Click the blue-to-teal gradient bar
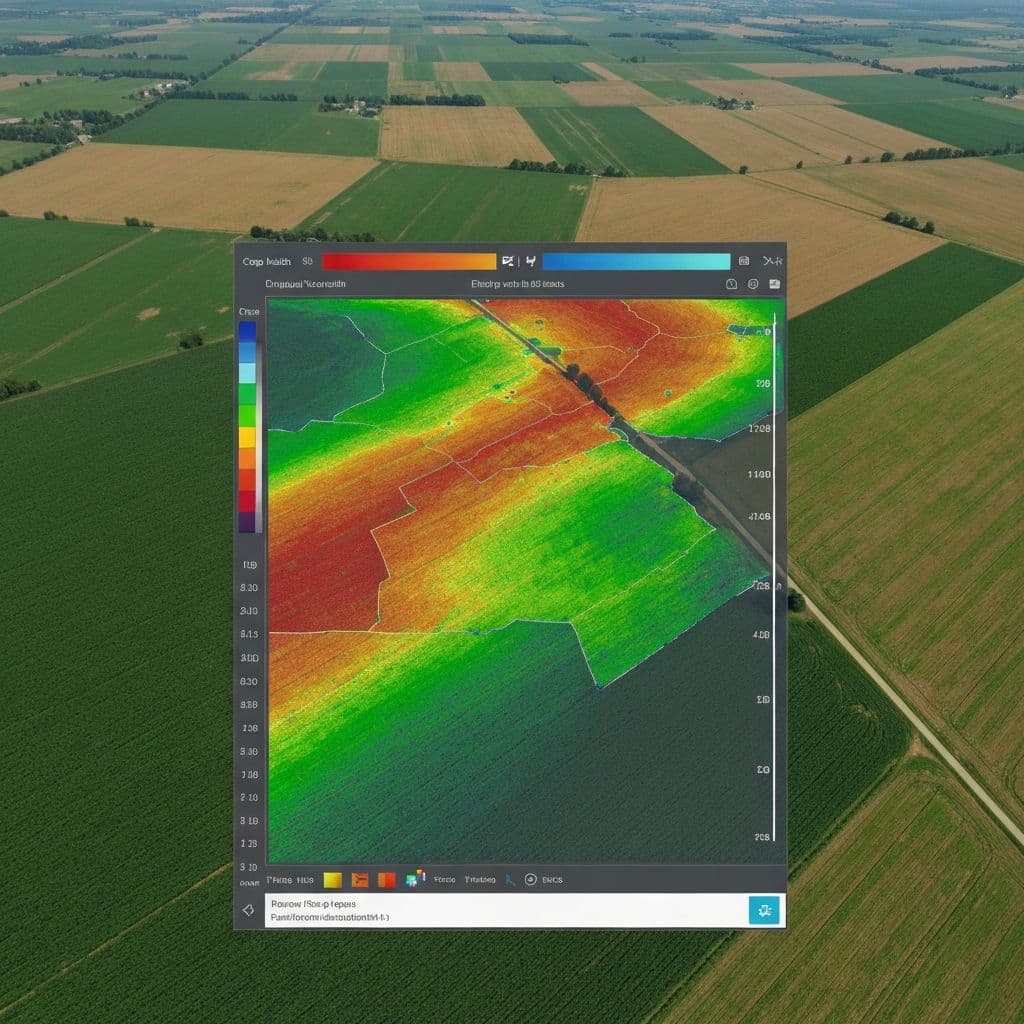 pyautogui.click(x=636, y=261)
